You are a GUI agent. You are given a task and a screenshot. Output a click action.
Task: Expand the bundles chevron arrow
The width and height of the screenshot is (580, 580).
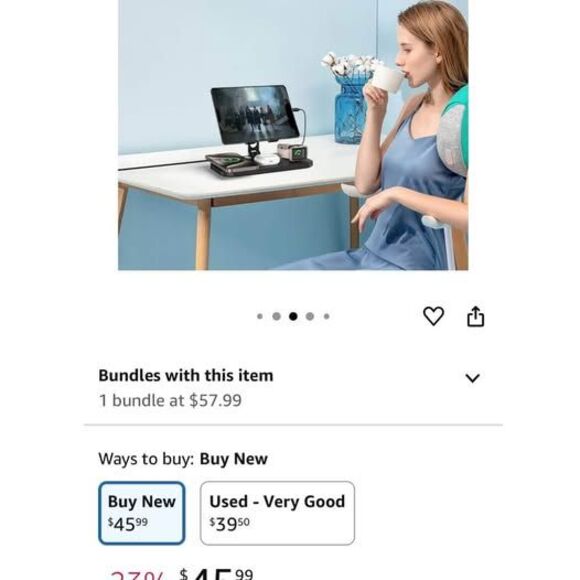pyautogui.click(x=472, y=378)
